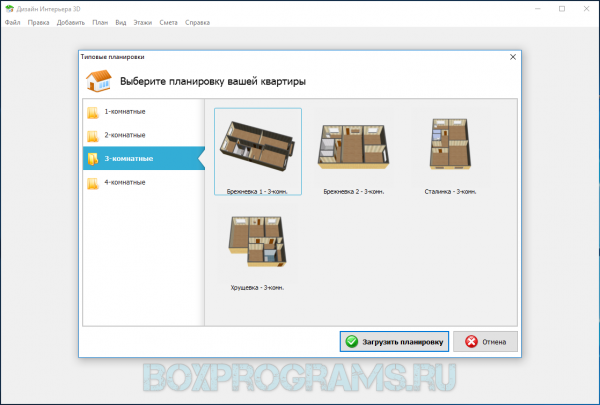The width and height of the screenshot is (600, 405).
Task: Choose the Сталинка layout thumbnail
Action: [450, 144]
